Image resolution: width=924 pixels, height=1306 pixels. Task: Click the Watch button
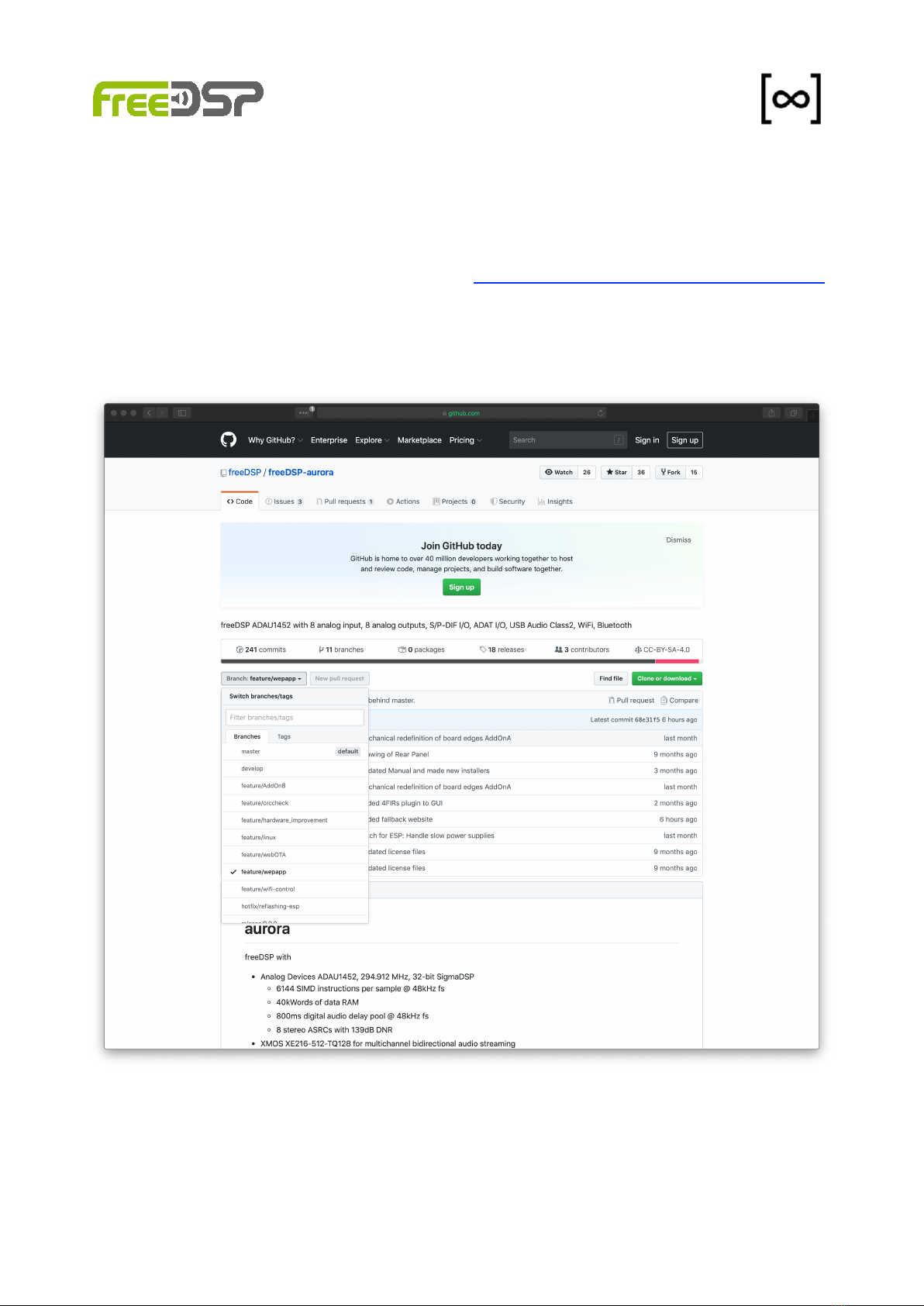tap(559, 472)
